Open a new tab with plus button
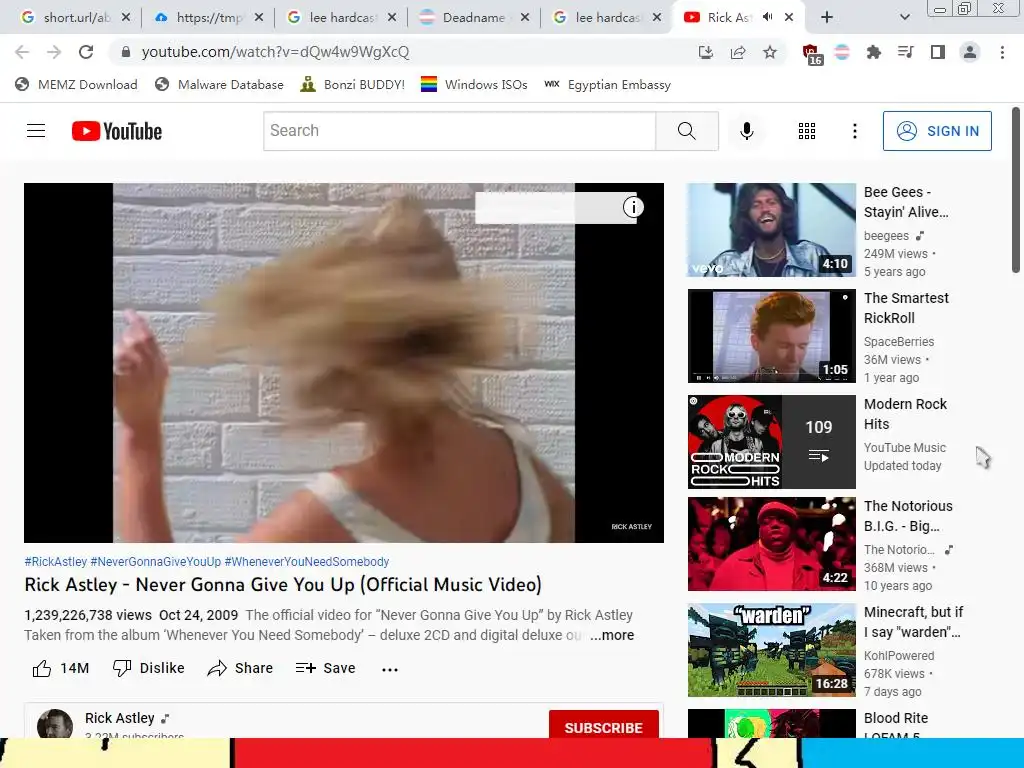 [x=827, y=18]
